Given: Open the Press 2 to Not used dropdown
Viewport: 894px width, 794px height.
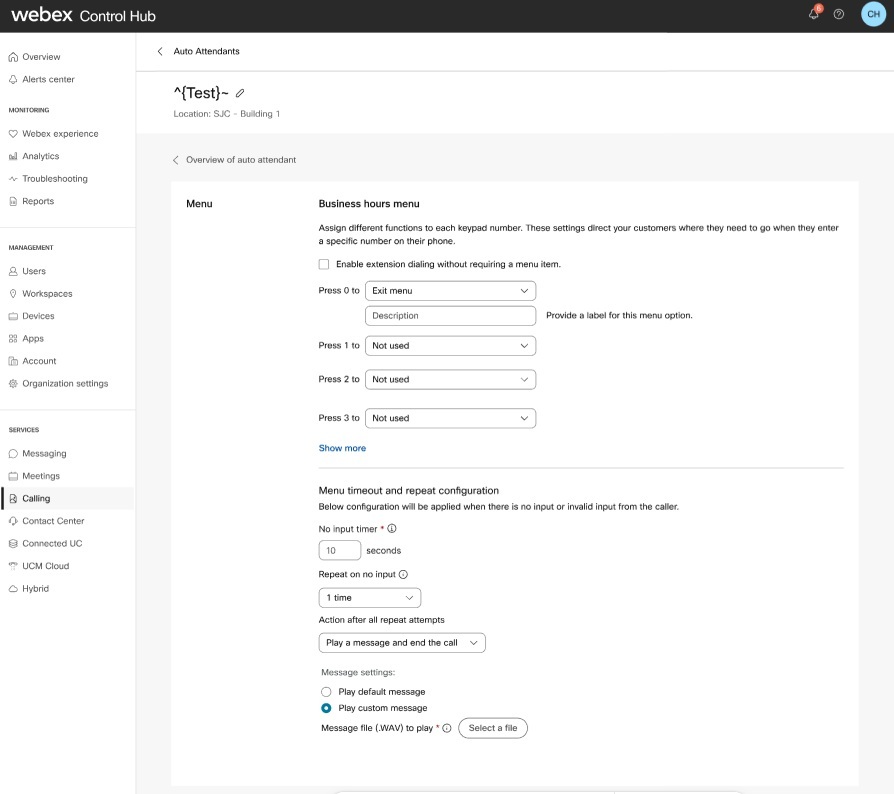Looking at the screenshot, I should [450, 380].
